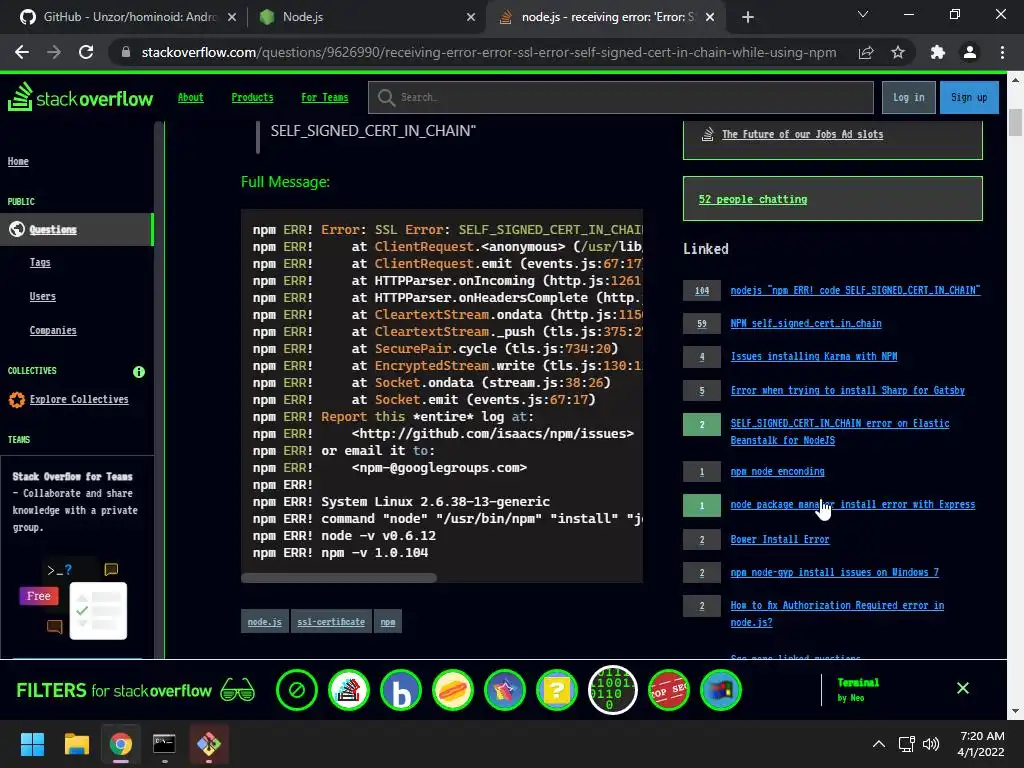Open the share page icon in address bar
Screen dimensions: 1024x768
866,52
